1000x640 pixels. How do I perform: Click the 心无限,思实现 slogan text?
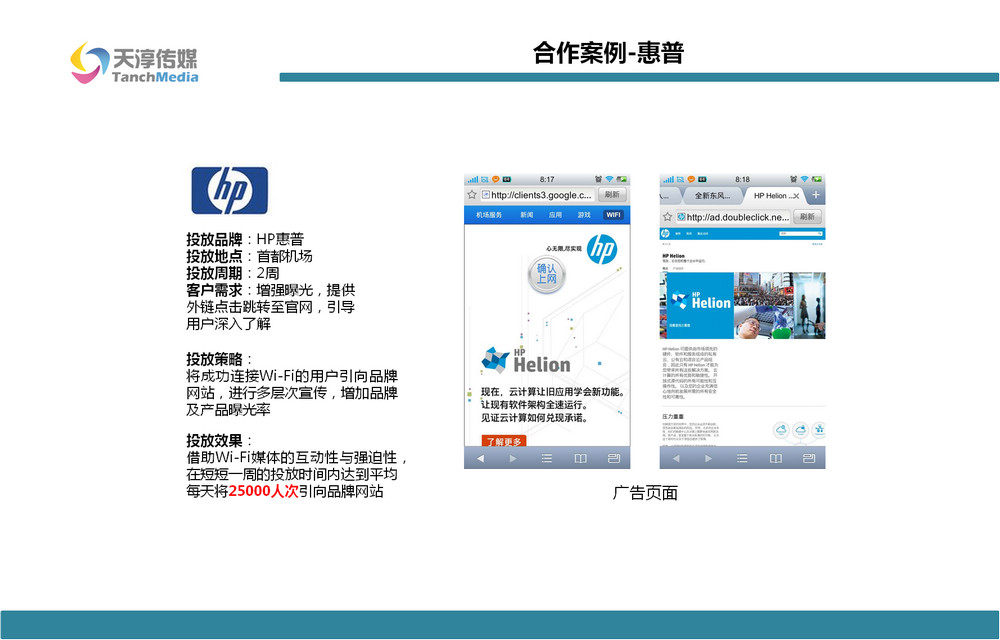tap(564, 249)
